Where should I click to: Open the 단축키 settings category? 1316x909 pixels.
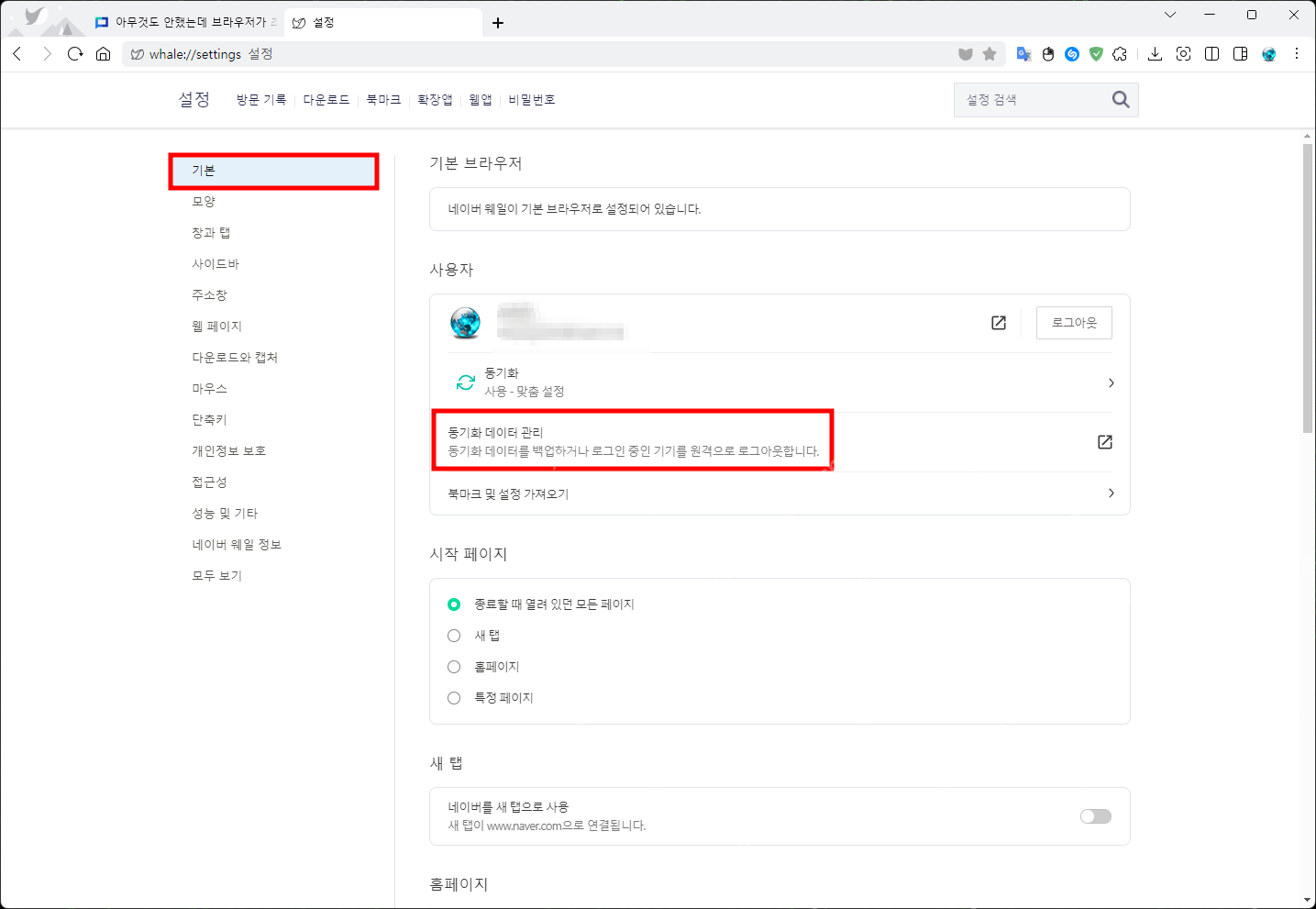(x=209, y=420)
